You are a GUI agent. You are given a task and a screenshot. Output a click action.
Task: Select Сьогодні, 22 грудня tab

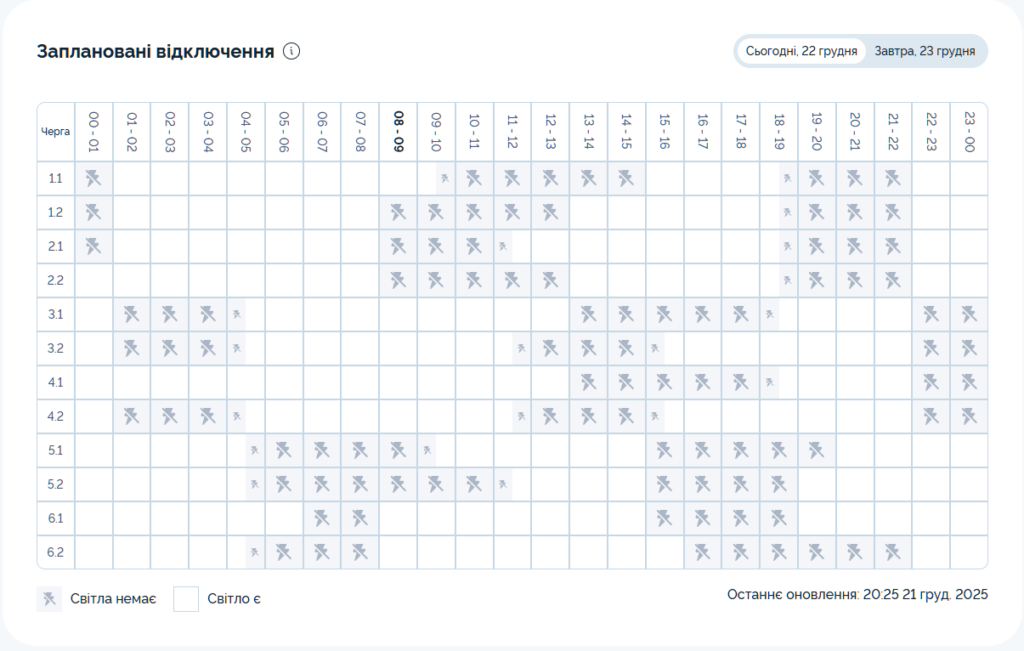[802, 51]
